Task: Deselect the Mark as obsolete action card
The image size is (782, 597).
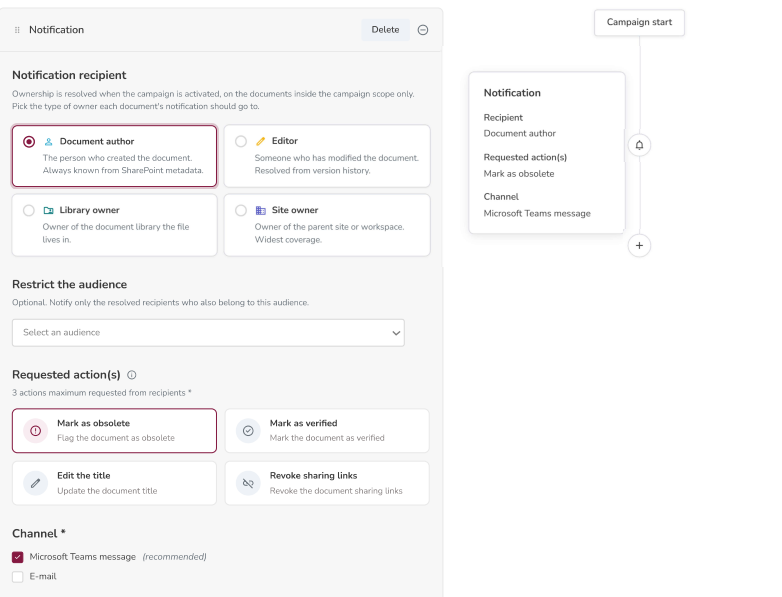Action: click(114, 431)
